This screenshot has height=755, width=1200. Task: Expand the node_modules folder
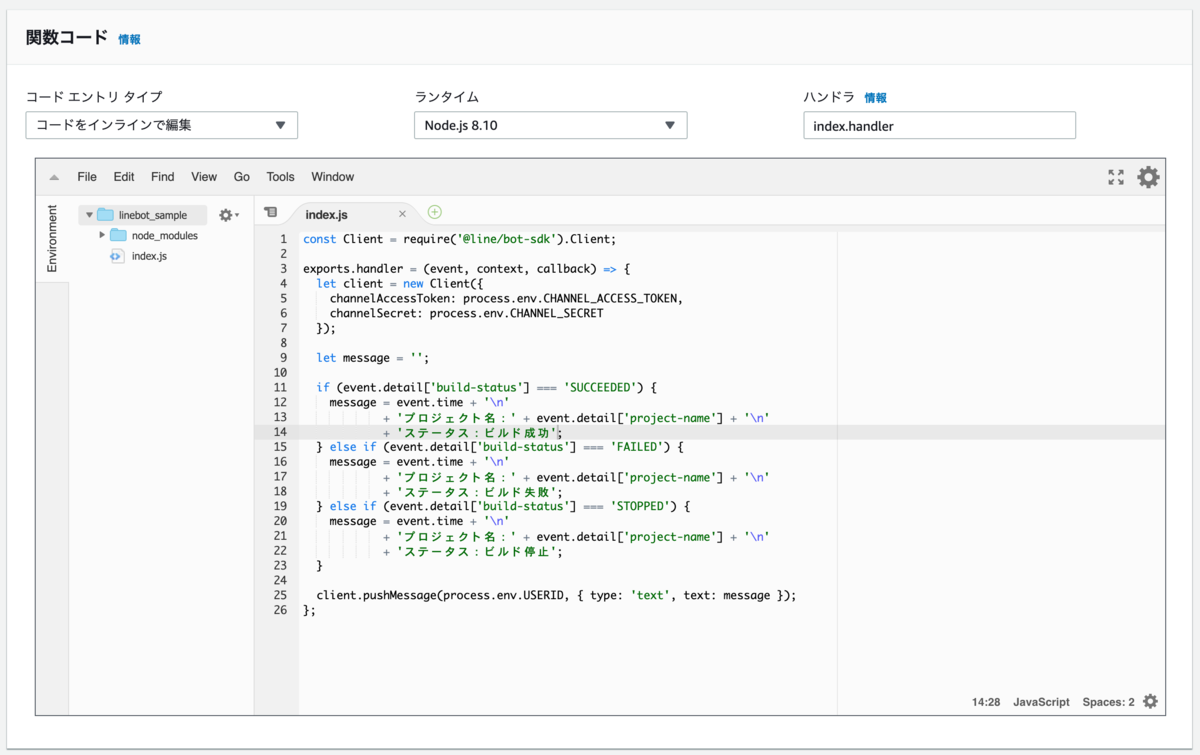click(x=102, y=235)
